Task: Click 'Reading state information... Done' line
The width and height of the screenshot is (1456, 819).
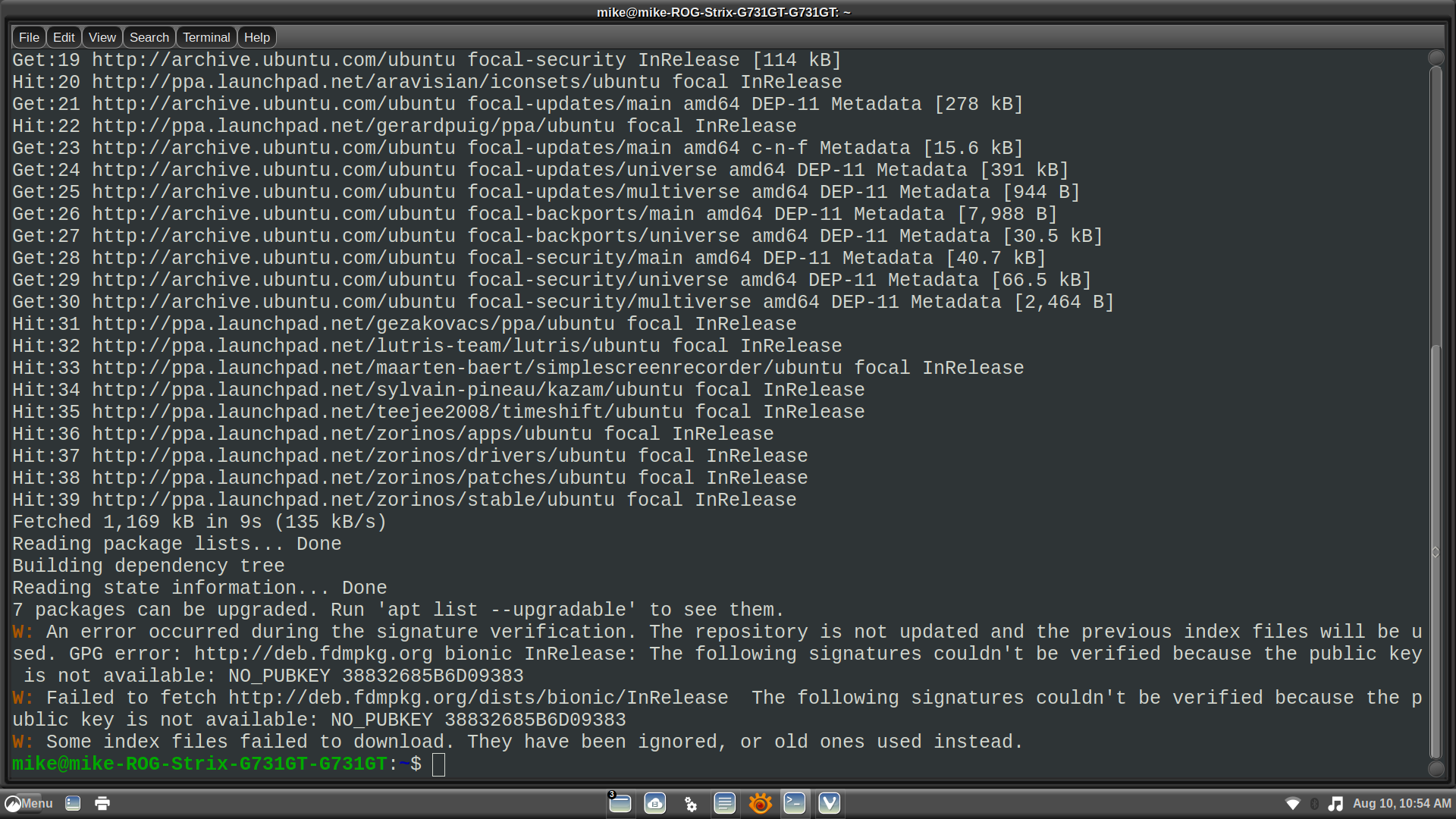Action: coord(199,588)
